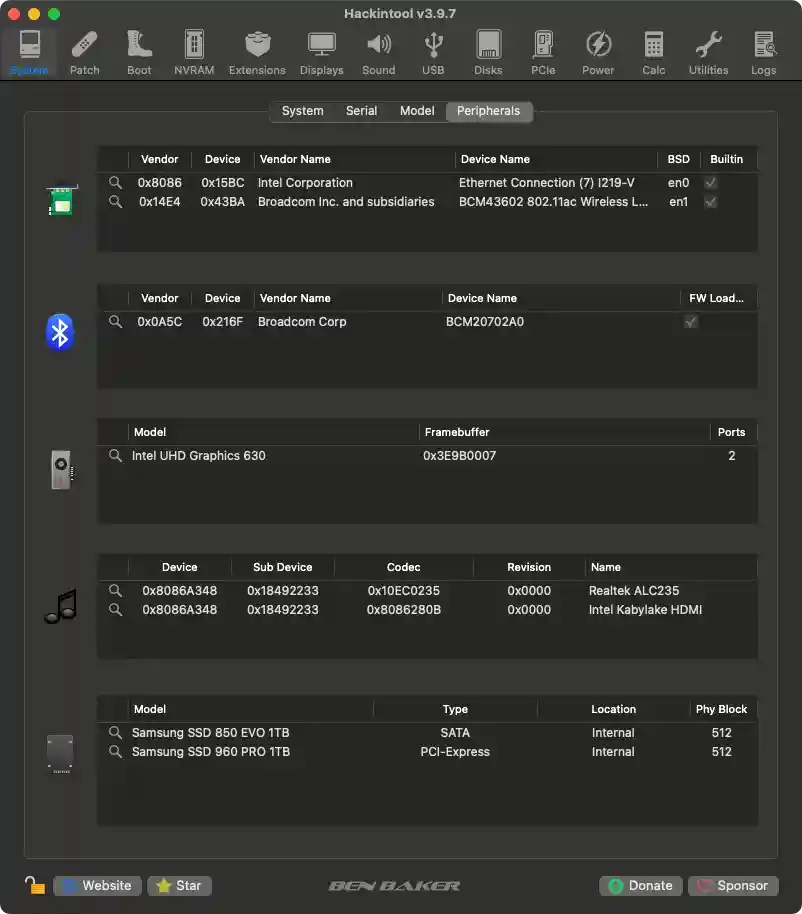Open the NVRAM section
The height and width of the screenshot is (914, 802).
194,50
